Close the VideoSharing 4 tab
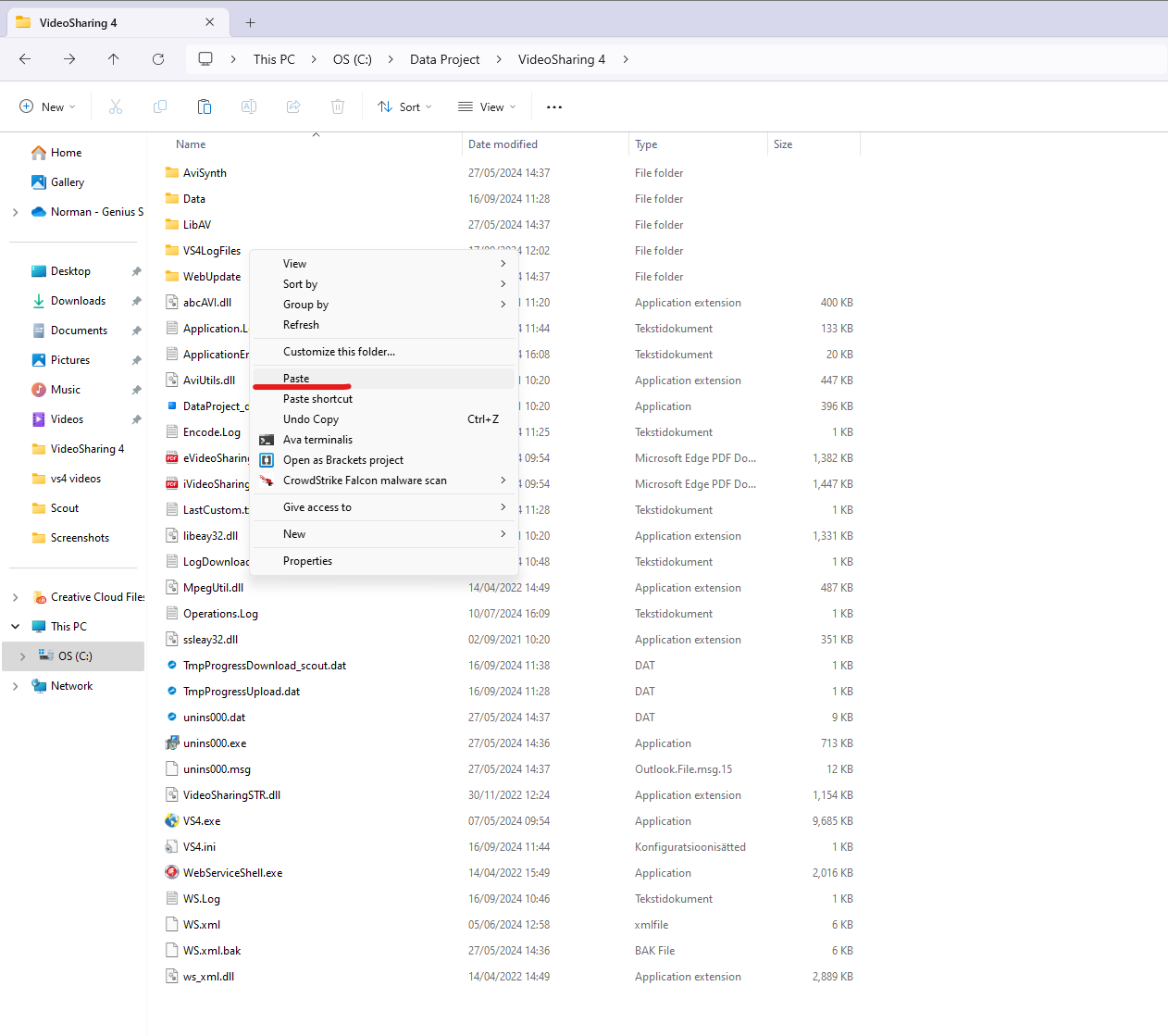 210,22
